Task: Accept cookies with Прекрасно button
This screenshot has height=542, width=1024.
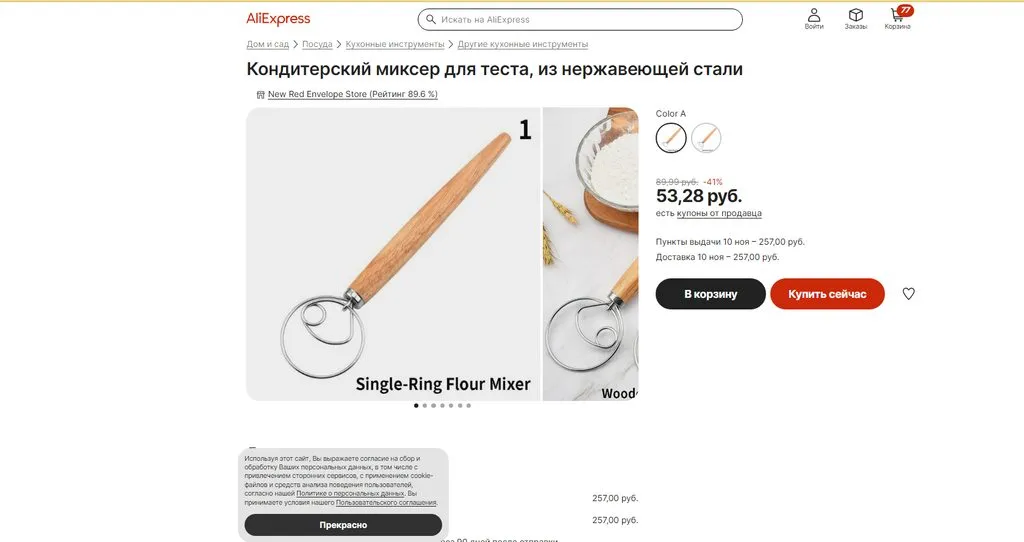Action: tap(343, 525)
